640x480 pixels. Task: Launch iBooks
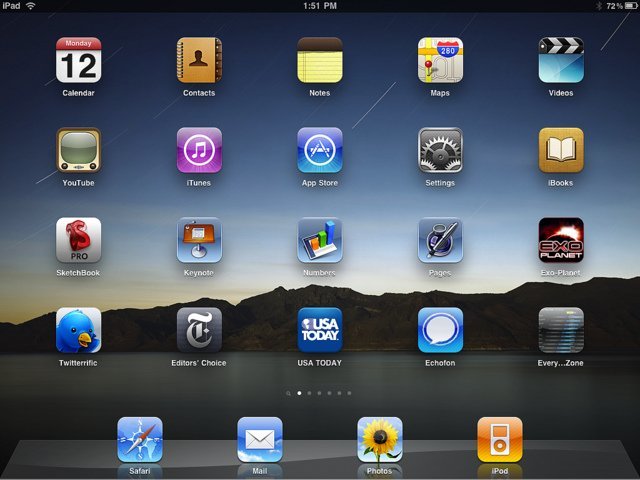pyautogui.click(x=560, y=150)
